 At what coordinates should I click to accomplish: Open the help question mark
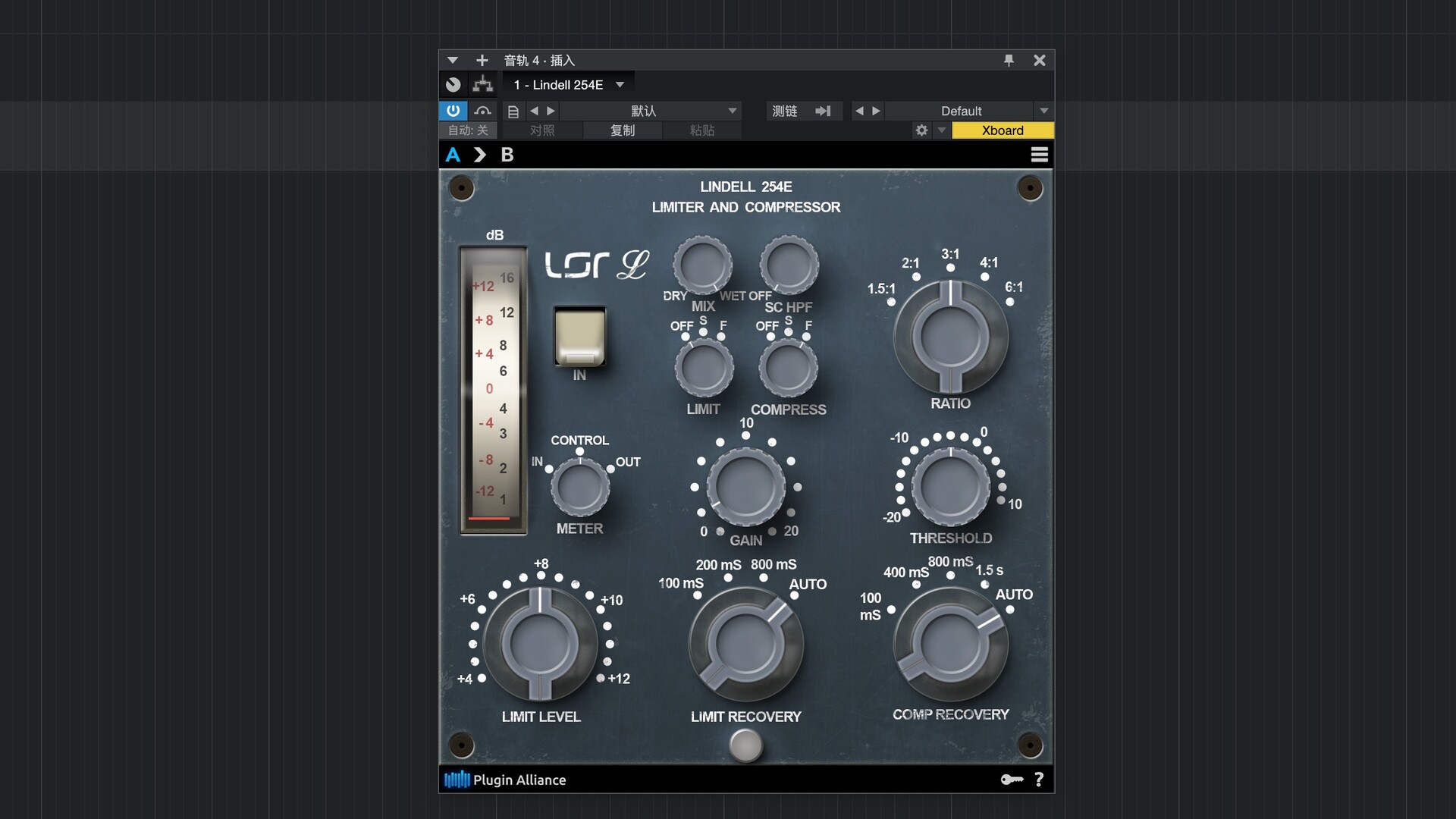coord(1039,780)
